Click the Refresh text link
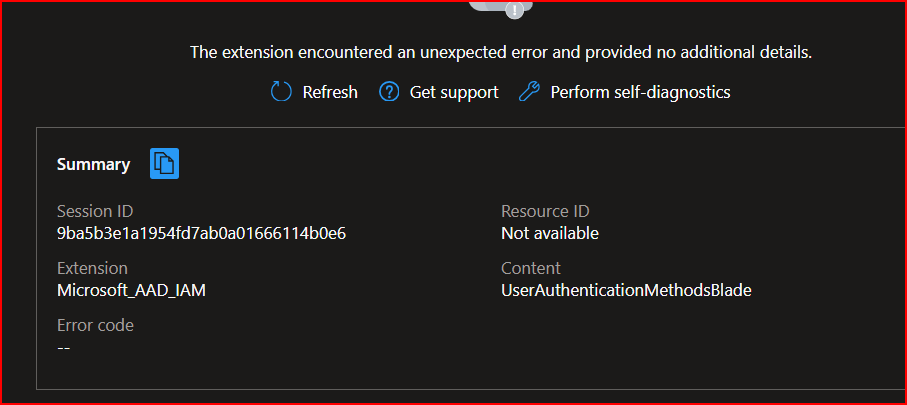 coord(330,93)
